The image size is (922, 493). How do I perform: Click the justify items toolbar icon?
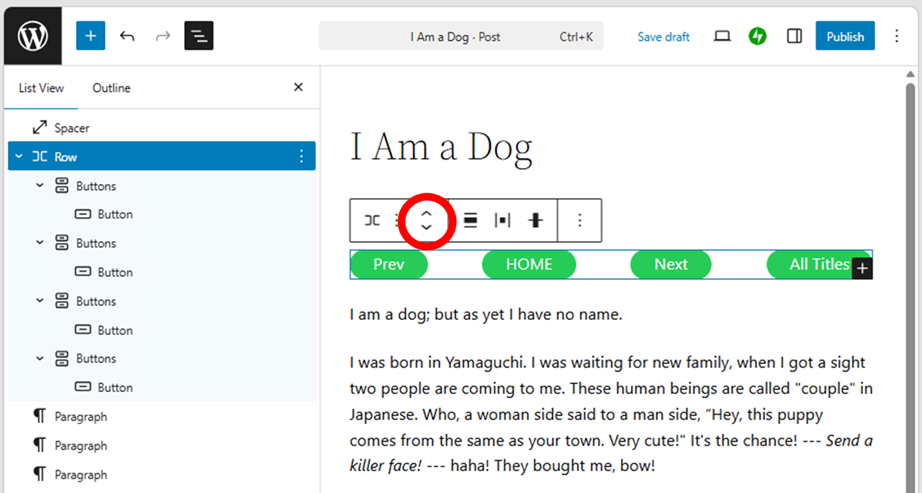[503, 221]
